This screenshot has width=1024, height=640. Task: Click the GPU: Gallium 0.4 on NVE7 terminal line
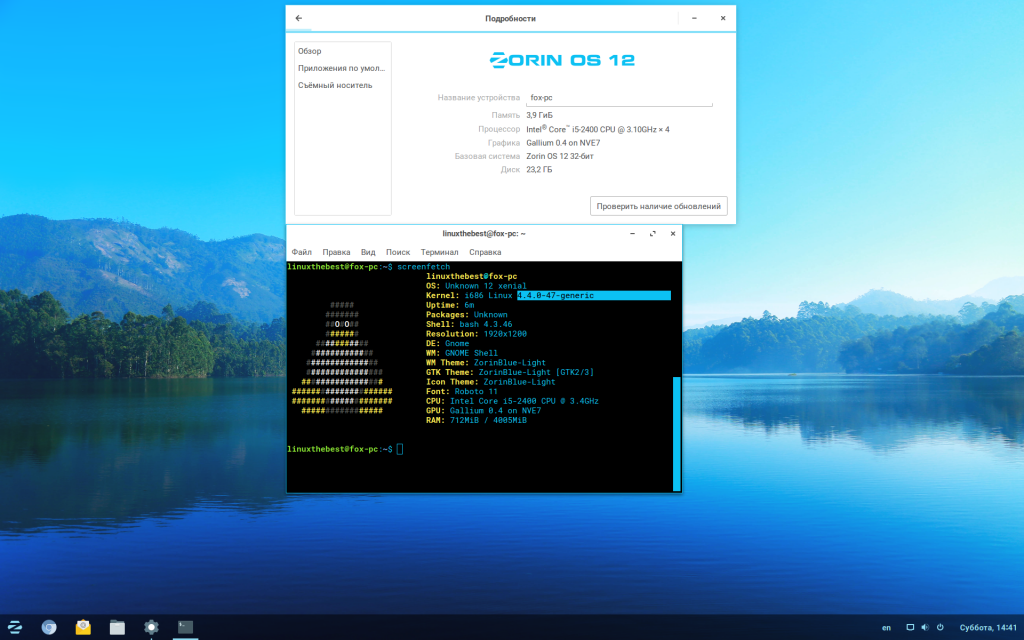tap(483, 410)
